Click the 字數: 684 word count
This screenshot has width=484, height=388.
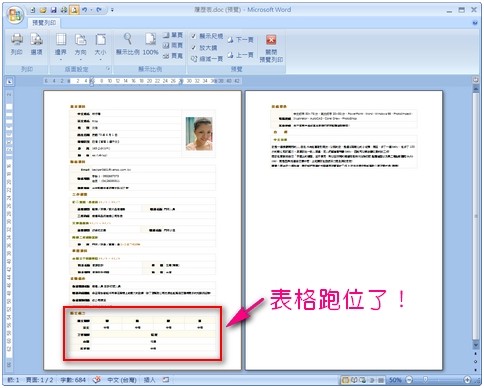tap(73, 380)
